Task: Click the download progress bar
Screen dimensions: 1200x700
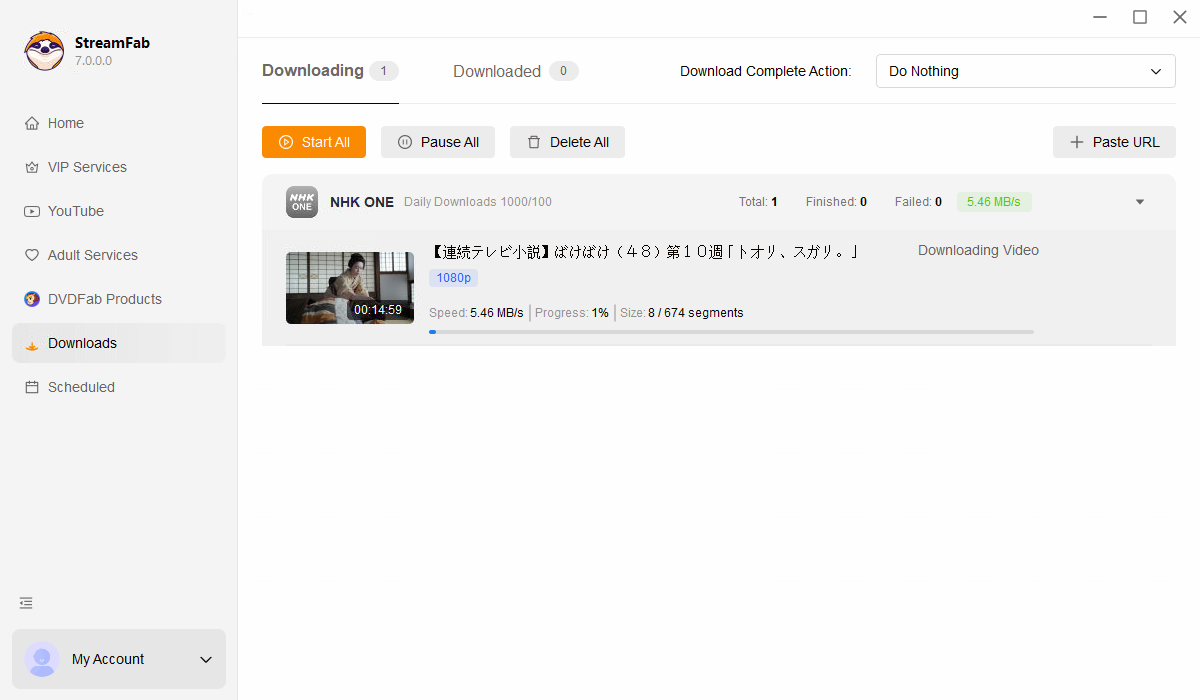Action: point(730,331)
